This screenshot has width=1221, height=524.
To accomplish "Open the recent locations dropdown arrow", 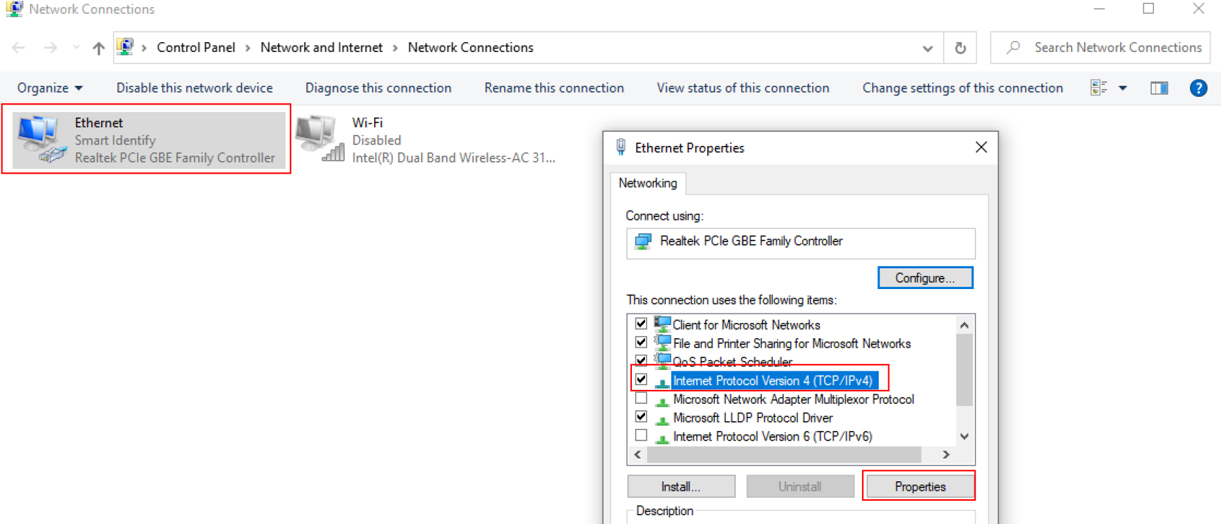I will click(x=76, y=48).
